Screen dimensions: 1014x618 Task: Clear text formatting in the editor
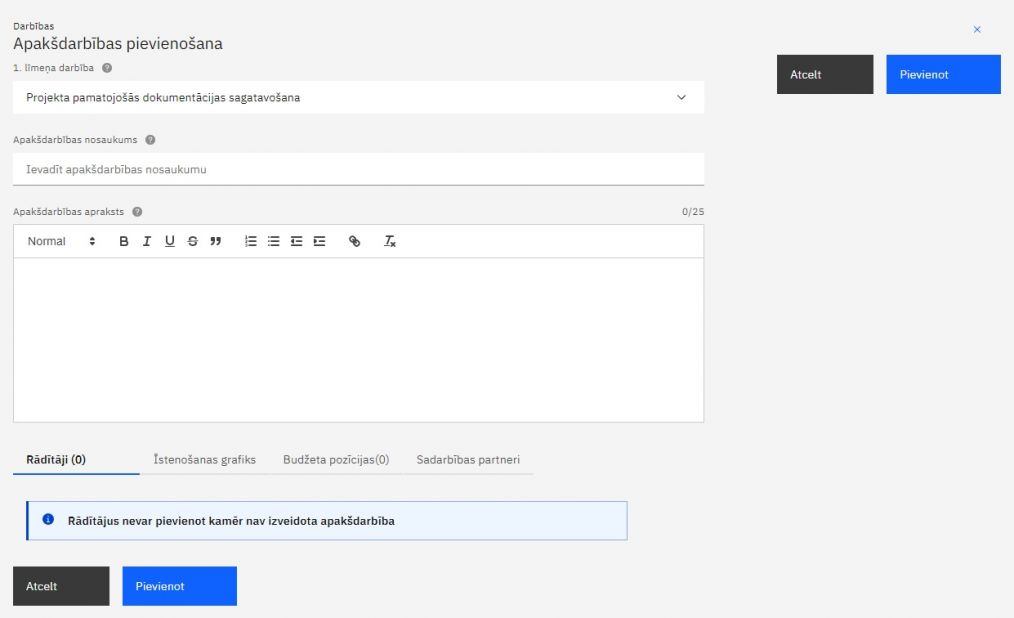390,241
